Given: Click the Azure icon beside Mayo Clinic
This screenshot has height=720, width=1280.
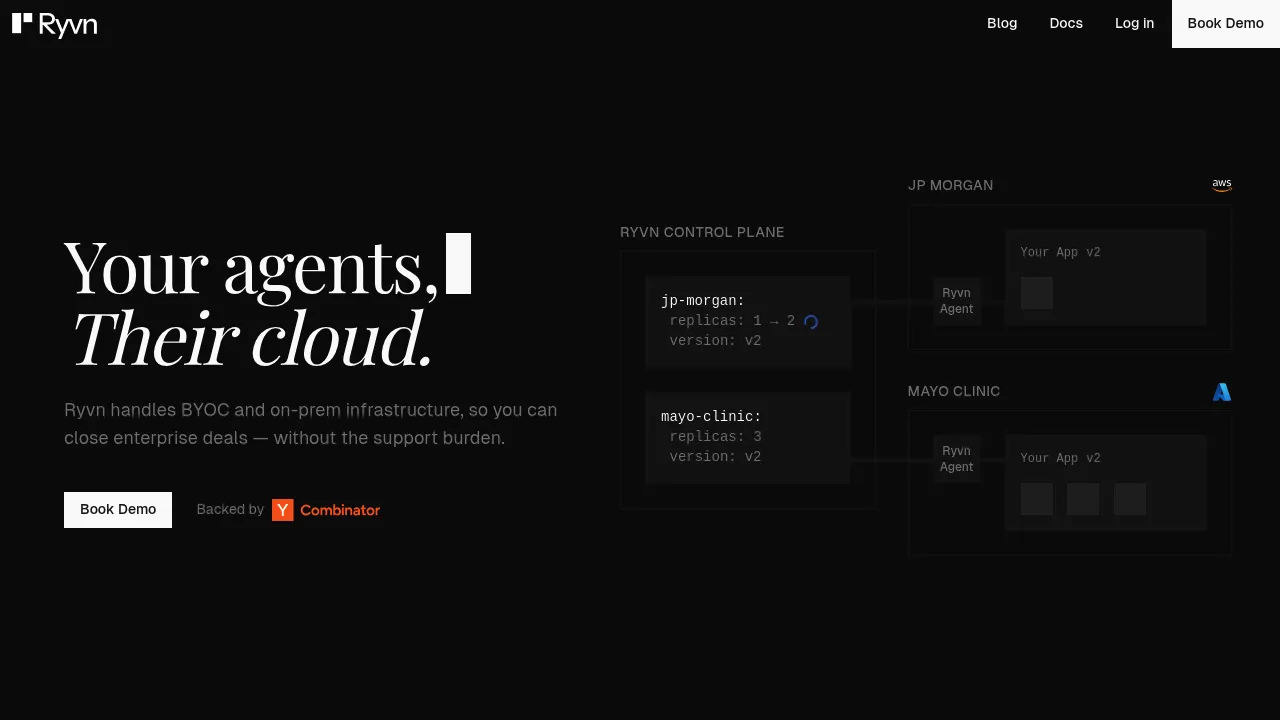Looking at the screenshot, I should (1222, 392).
